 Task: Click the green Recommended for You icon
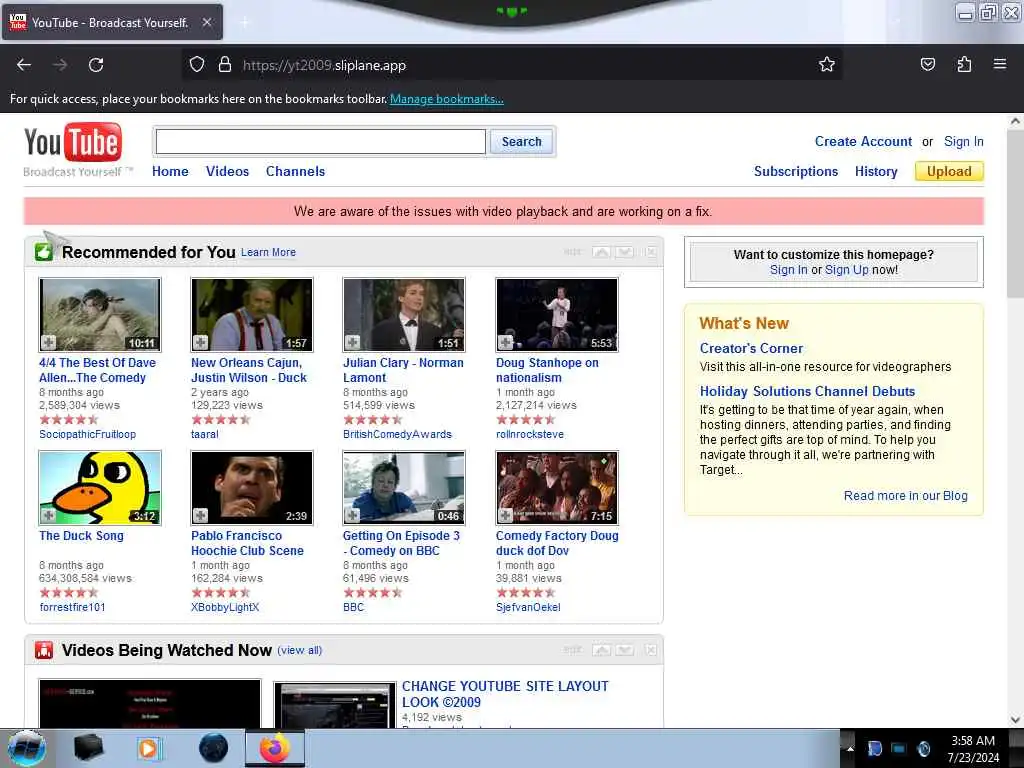[44, 252]
